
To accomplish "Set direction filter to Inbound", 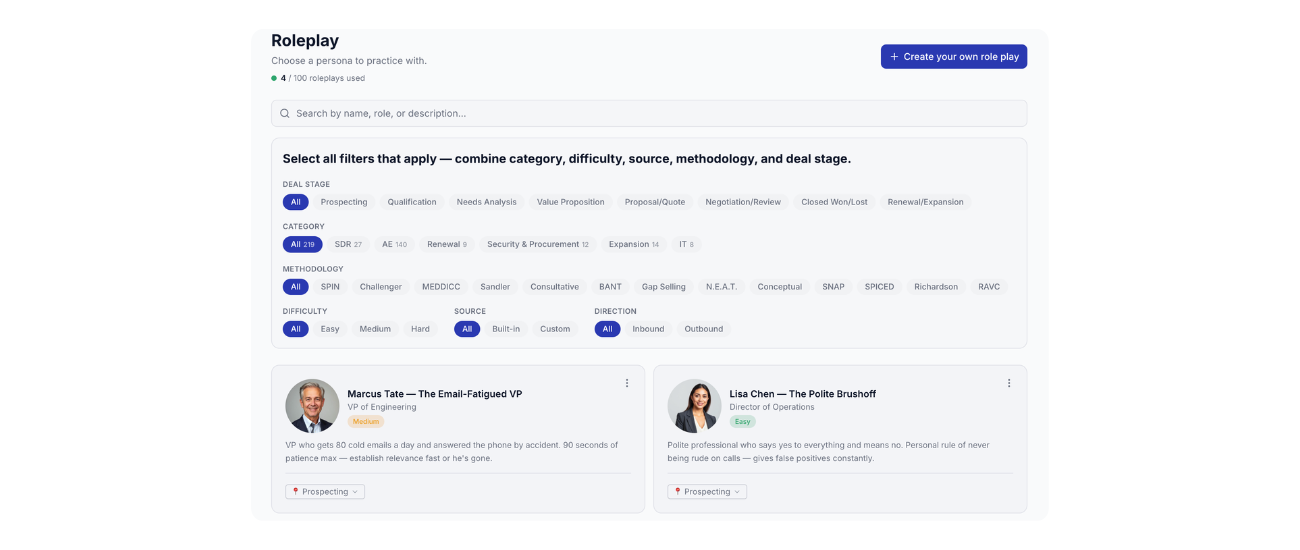I will pos(648,329).
